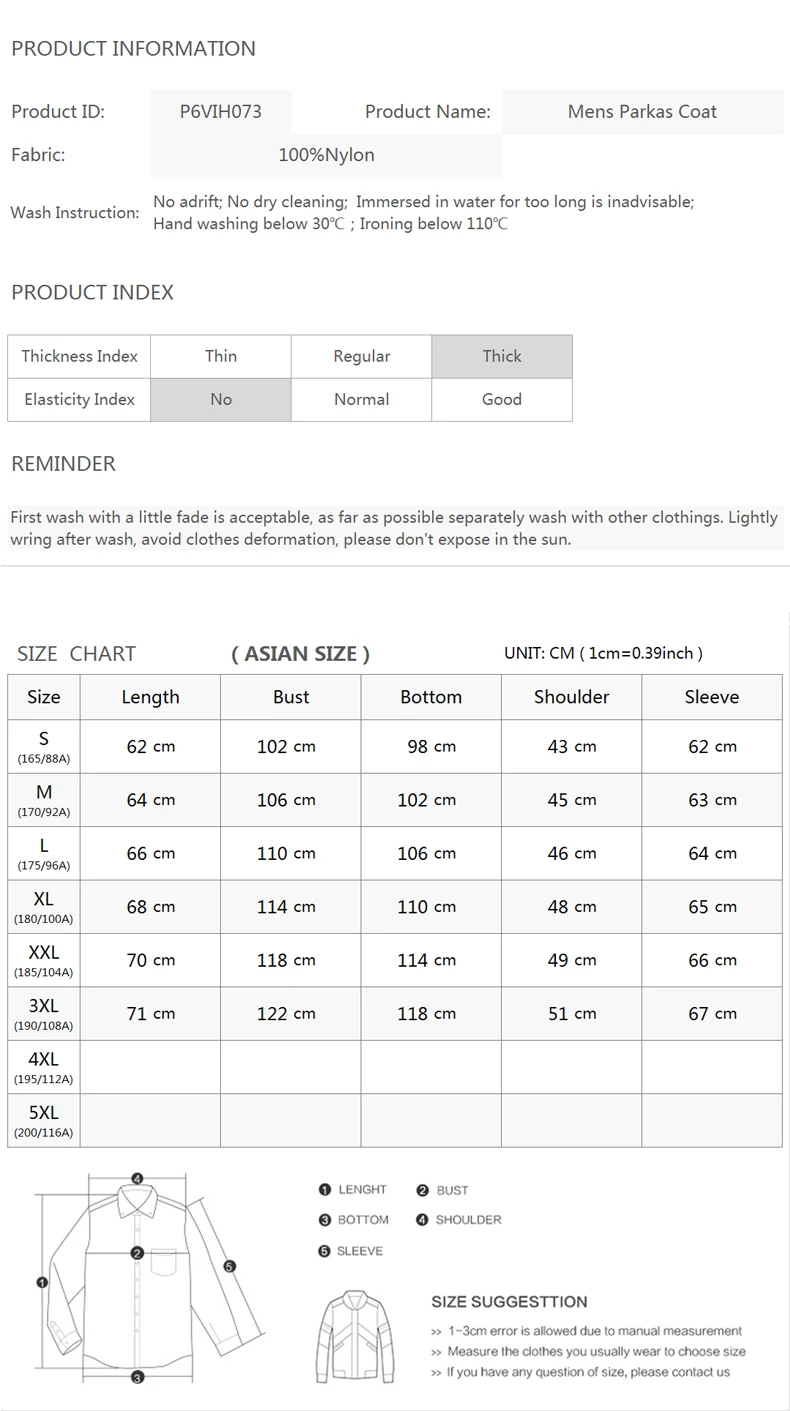This screenshot has height=1411, width=790.
Task: Click the XL size row label
Action: pyautogui.click(x=44, y=907)
